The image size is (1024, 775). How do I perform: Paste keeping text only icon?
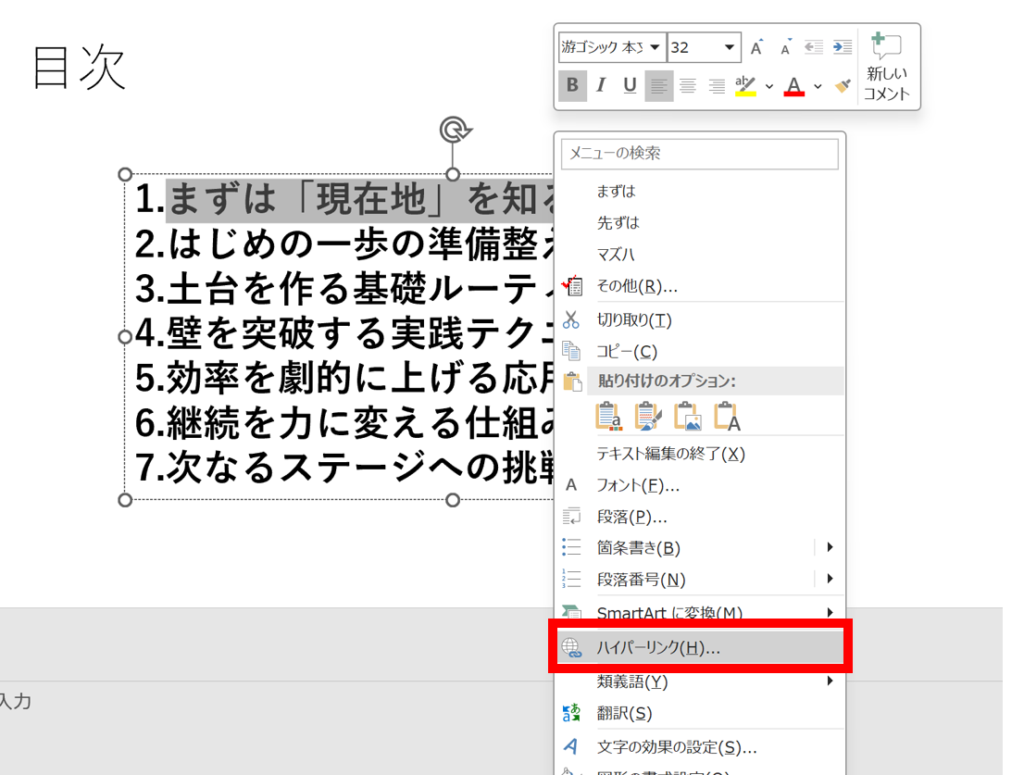[727, 416]
